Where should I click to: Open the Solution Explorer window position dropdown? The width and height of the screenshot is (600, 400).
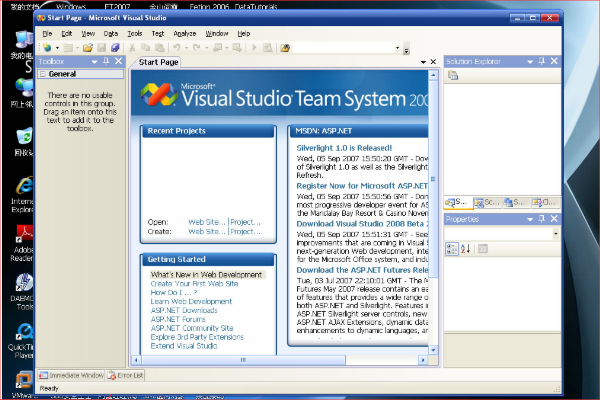tap(530, 62)
